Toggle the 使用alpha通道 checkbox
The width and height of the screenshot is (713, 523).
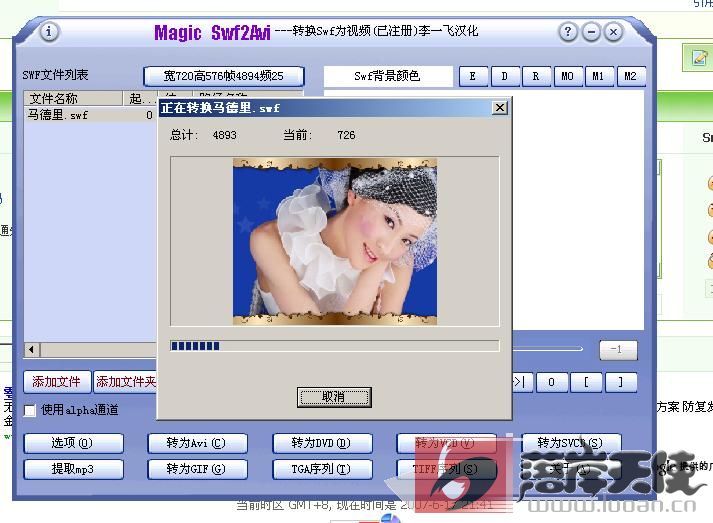point(30,410)
